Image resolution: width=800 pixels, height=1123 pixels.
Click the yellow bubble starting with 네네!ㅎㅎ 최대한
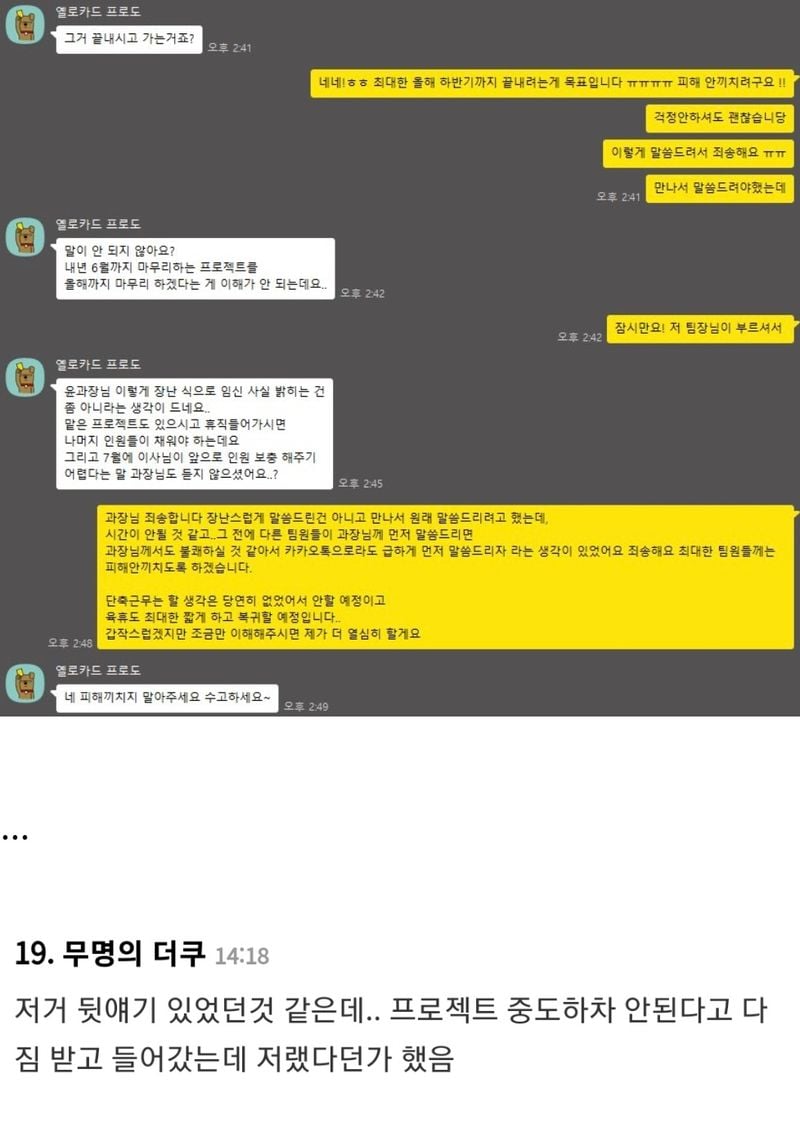551,83
